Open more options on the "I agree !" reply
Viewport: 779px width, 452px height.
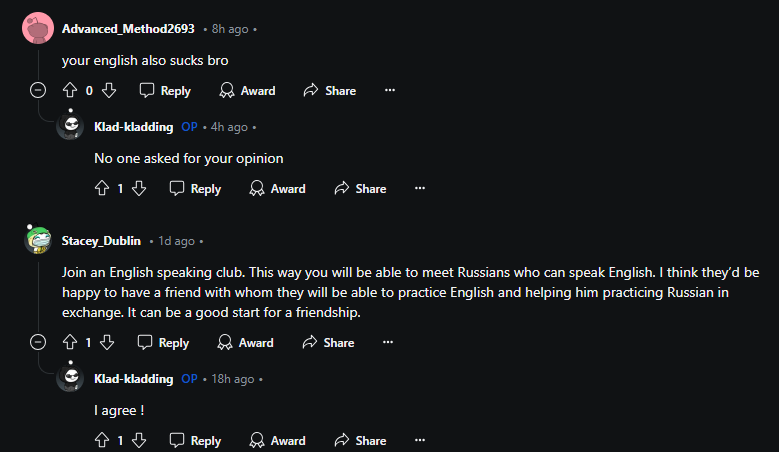pyautogui.click(x=420, y=441)
